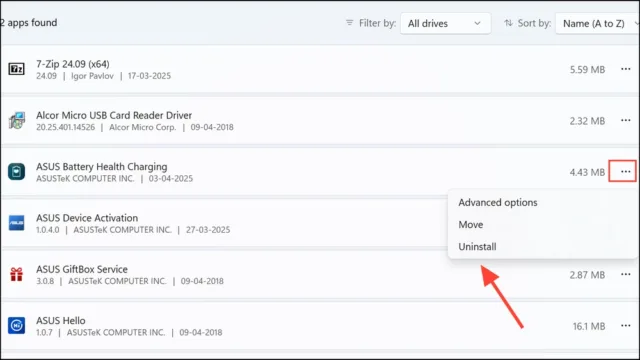640x360 pixels.
Task: Open more options for ASUS GiftBox Service
Action: coord(625,274)
